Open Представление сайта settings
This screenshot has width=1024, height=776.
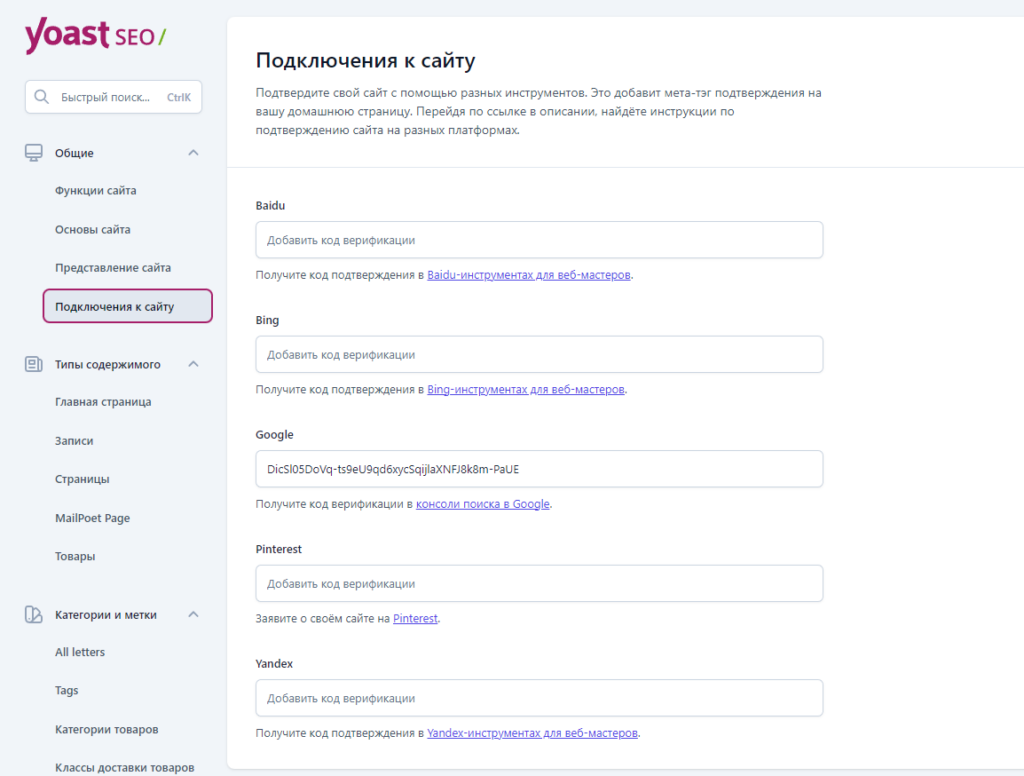click(113, 268)
